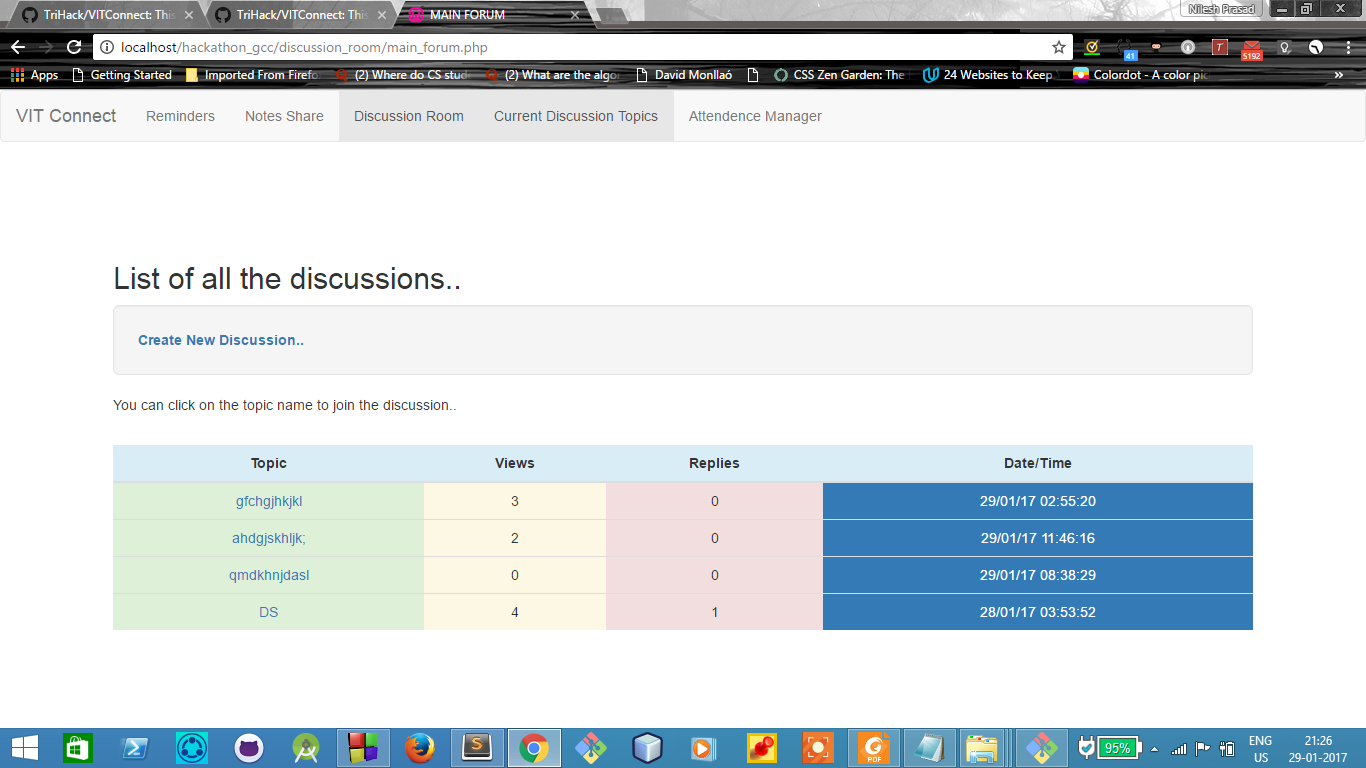Screen dimensions: 1366x768
Task: Show hidden system tray icons arrow
Action: pos(1154,748)
